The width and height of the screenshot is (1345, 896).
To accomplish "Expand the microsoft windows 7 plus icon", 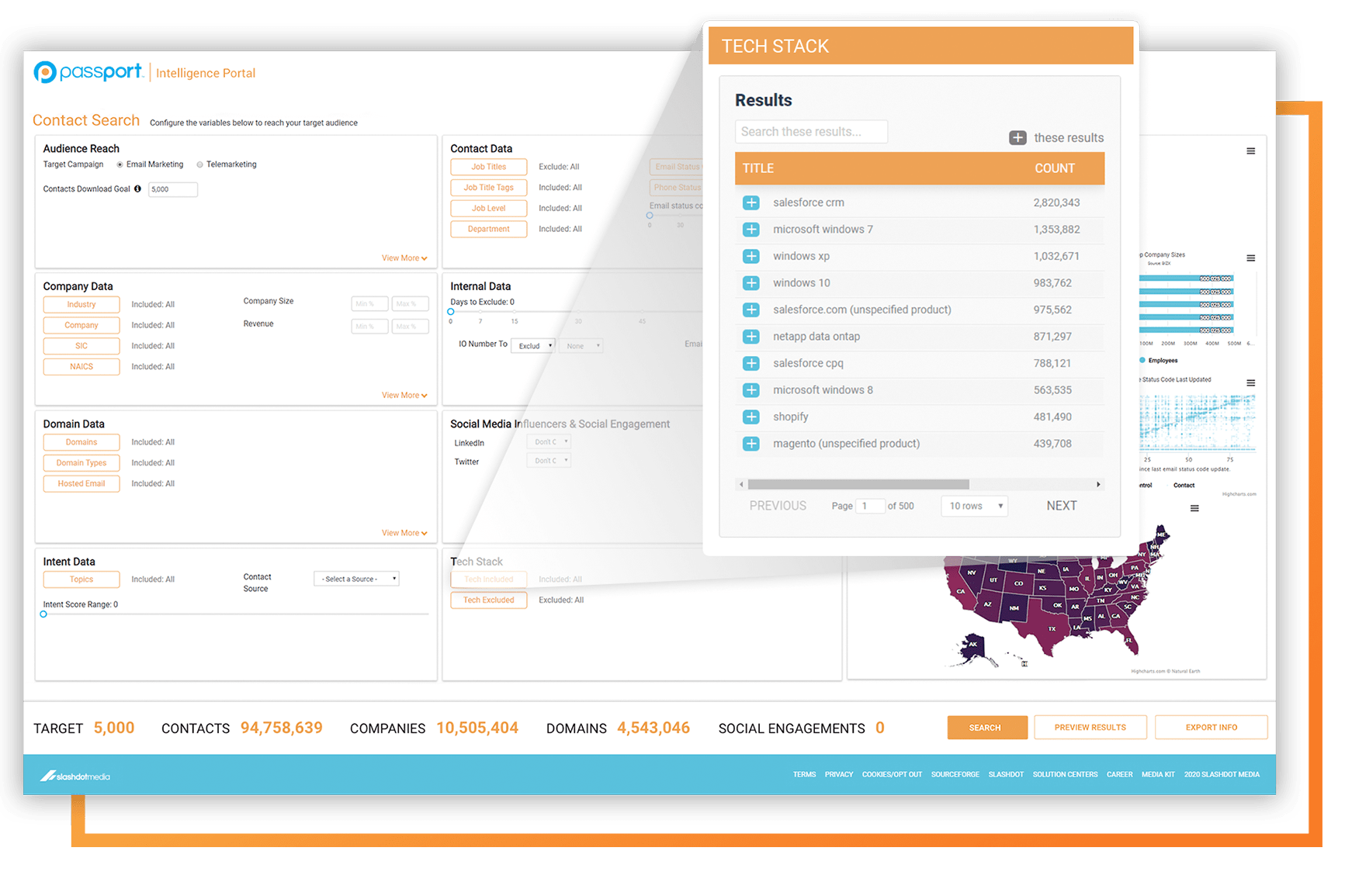I will point(751,230).
